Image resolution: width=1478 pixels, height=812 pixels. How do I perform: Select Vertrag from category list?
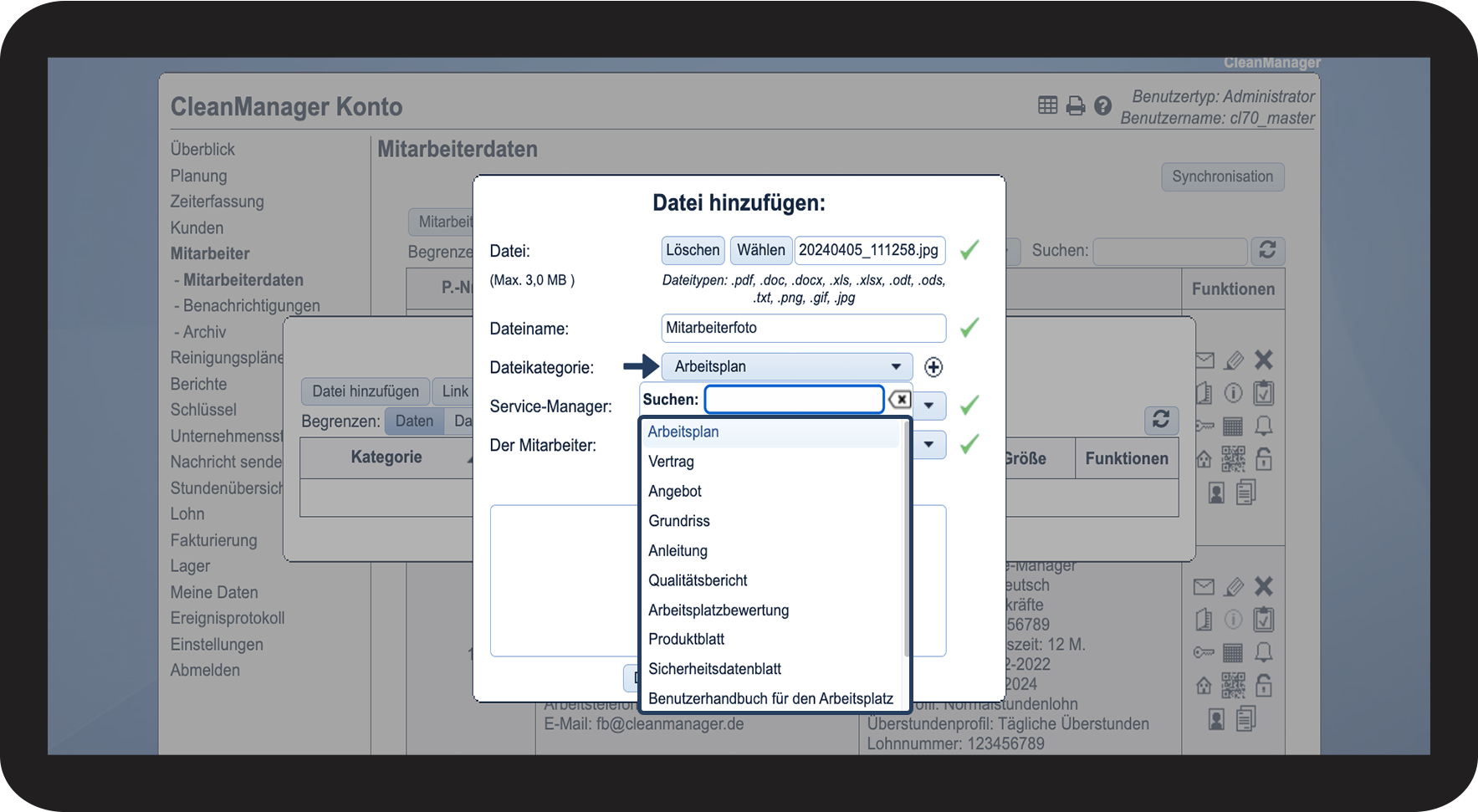point(672,462)
